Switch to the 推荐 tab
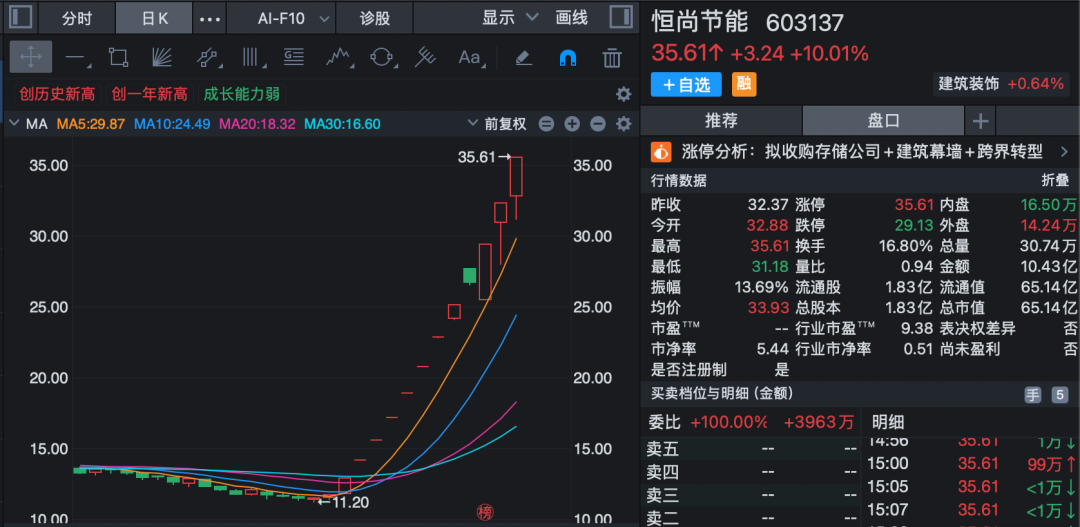The width and height of the screenshot is (1080, 527). pyautogui.click(x=721, y=121)
